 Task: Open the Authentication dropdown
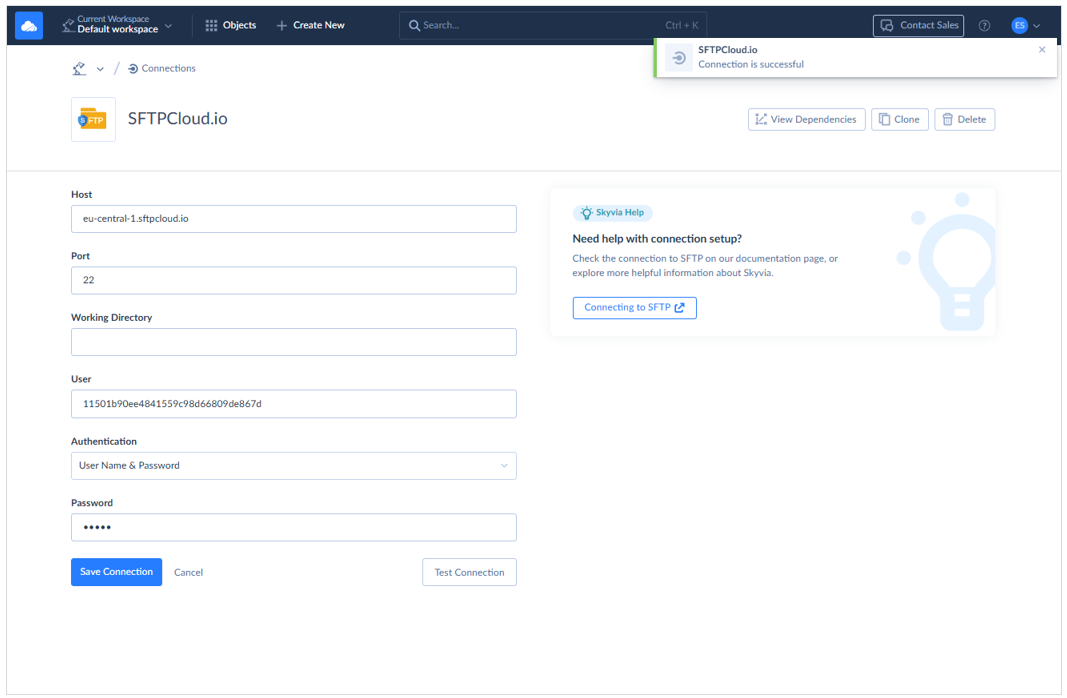click(x=293, y=466)
